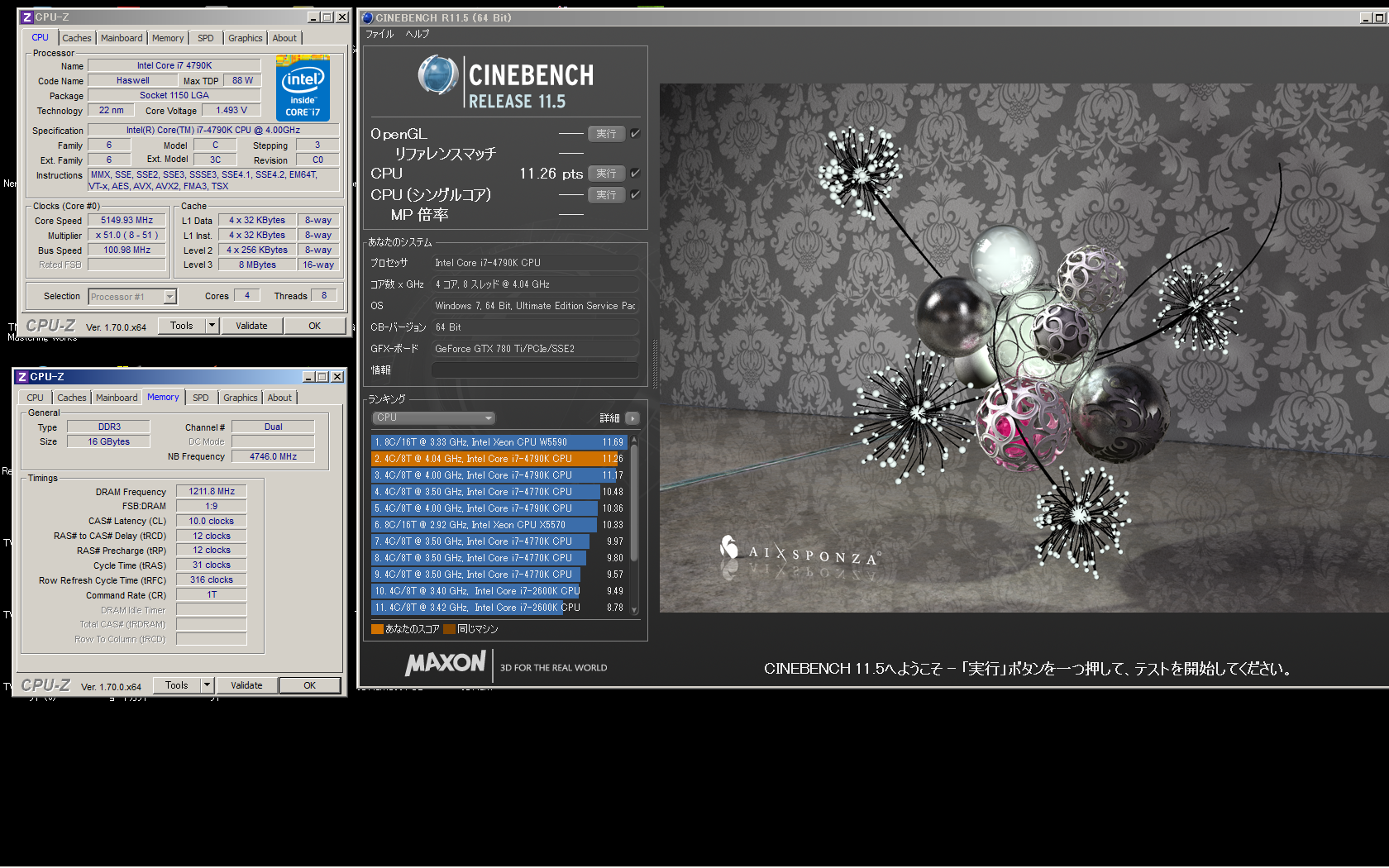Select ranking row 7 i7-4770K 9.97

coord(499,541)
